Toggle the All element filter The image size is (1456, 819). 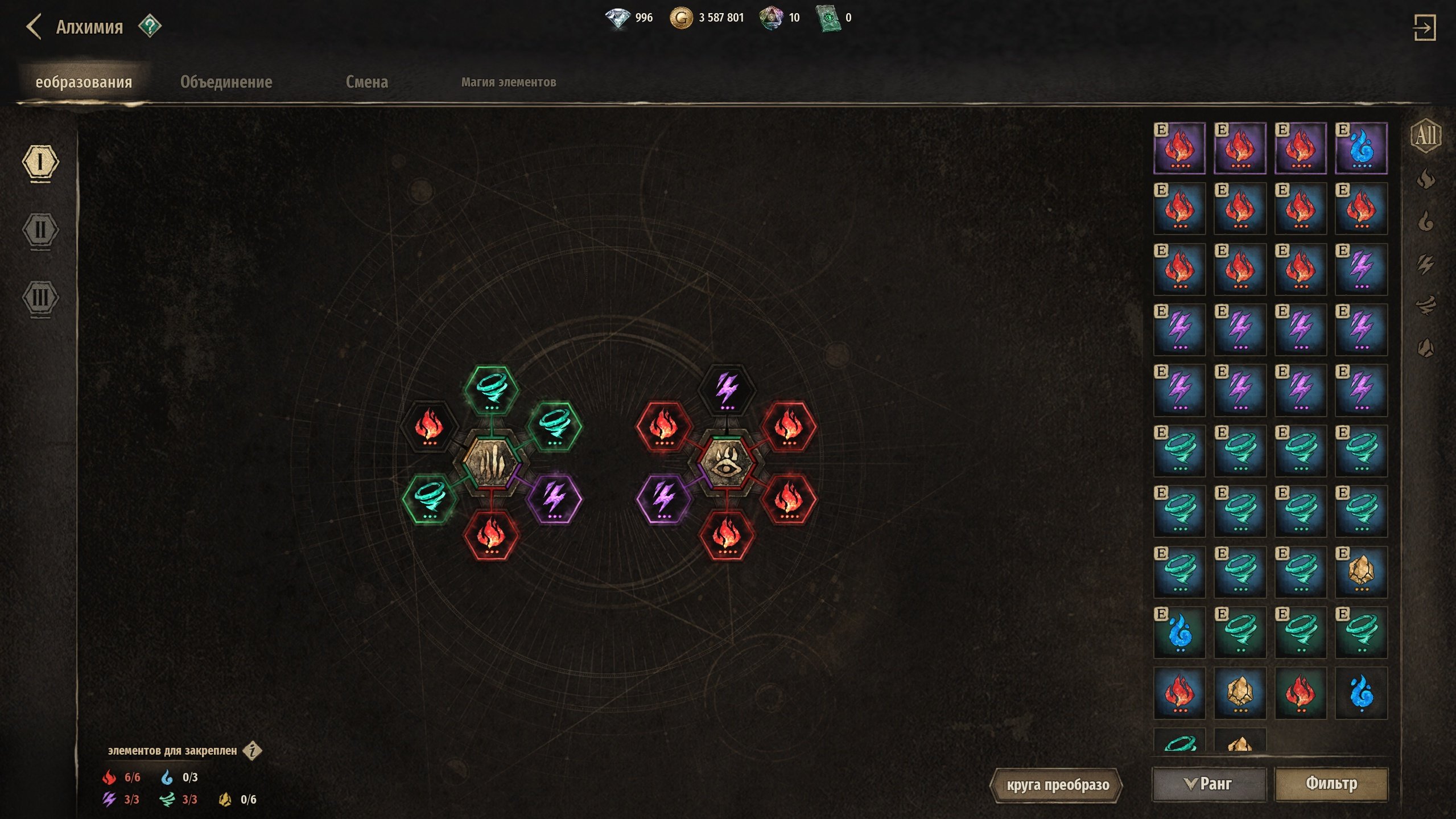pyautogui.click(x=1426, y=136)
